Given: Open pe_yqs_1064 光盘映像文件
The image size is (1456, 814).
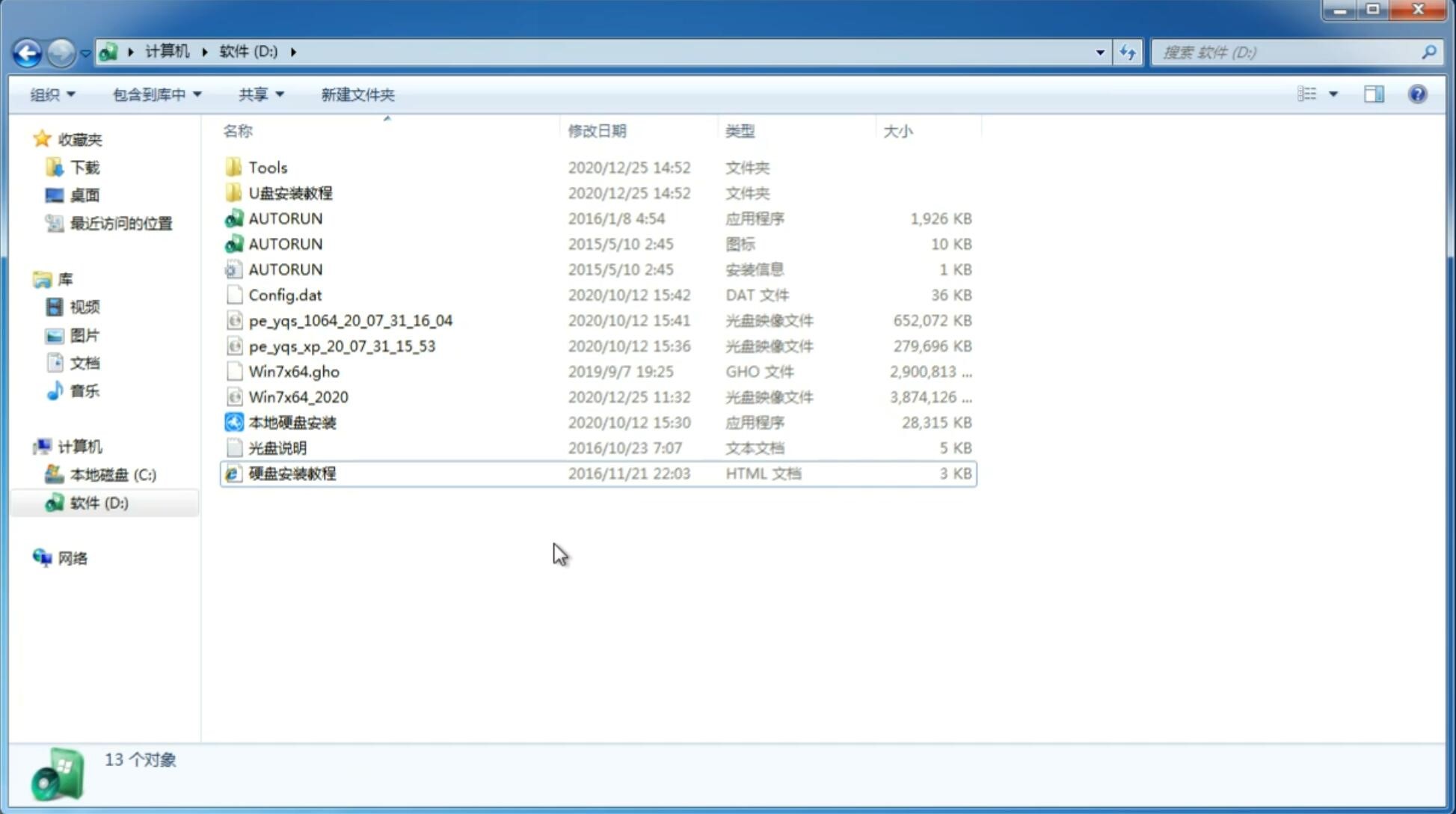Looking at the screenshot, I should point(349,320).
